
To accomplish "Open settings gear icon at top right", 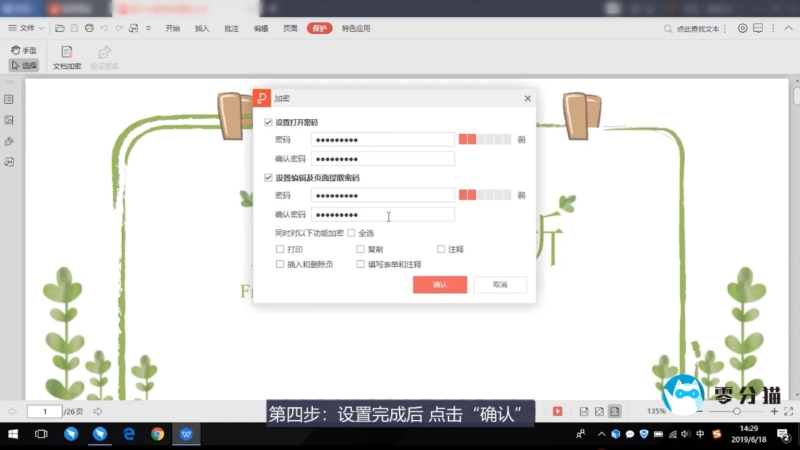I will pyautogui.click(x=742, y=28).
